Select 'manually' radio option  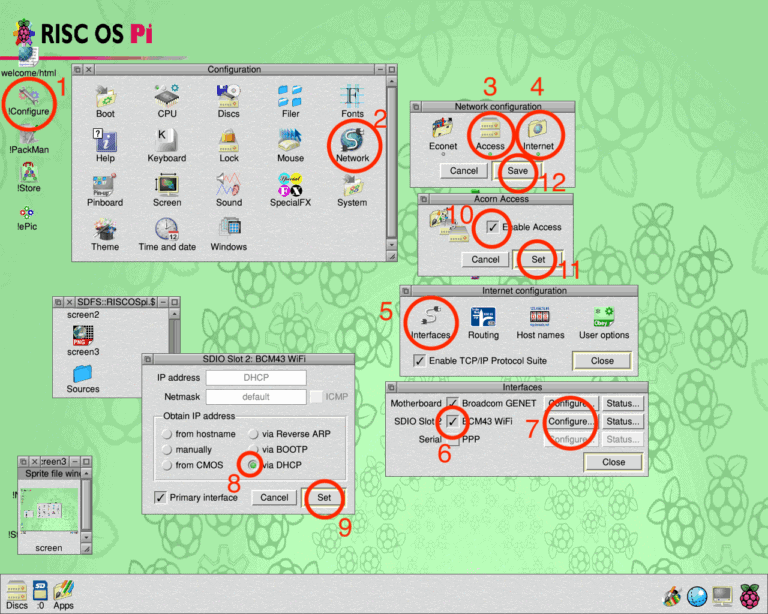point(167,449)
